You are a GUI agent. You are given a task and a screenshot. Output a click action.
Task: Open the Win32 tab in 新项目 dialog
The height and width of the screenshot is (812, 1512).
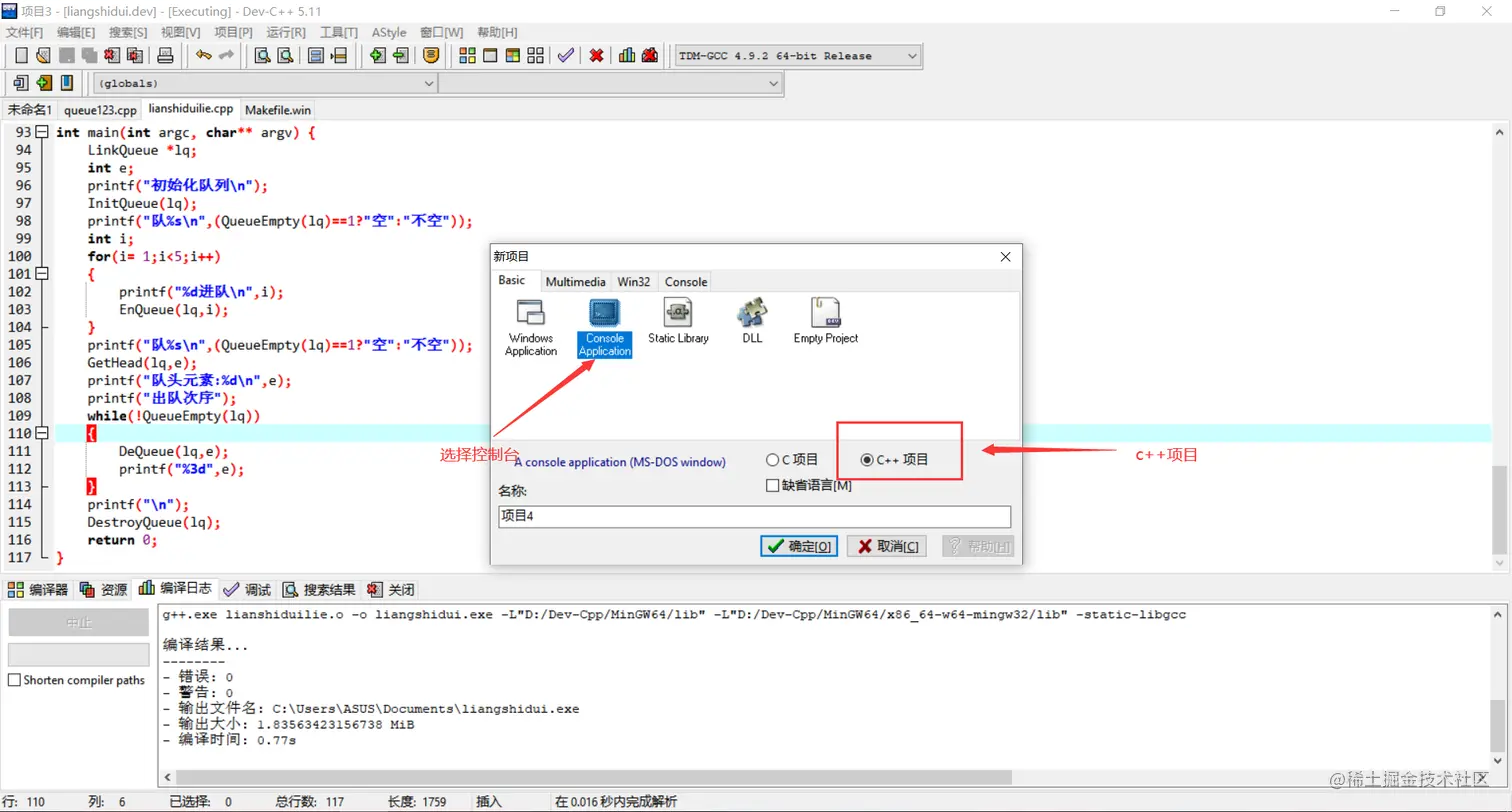pos(634,282)
